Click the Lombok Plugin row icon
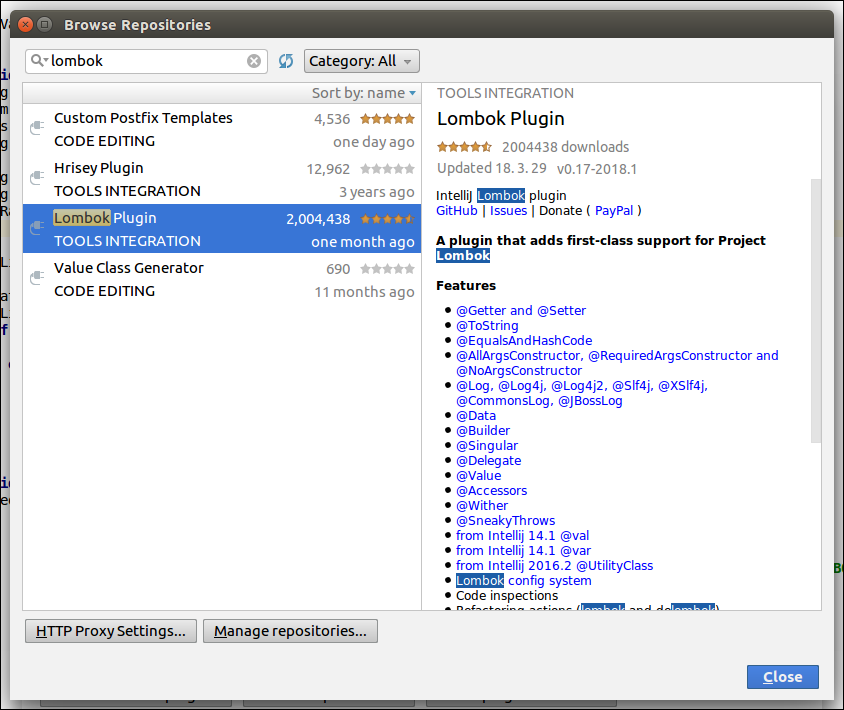Image resolution: width=844 pixels, height=710 pixels. pos(37,228)
